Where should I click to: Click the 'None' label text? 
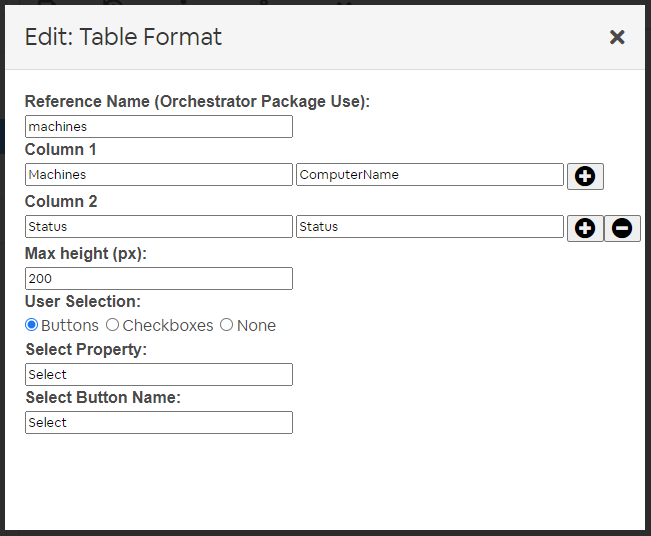tap(256, 326)
